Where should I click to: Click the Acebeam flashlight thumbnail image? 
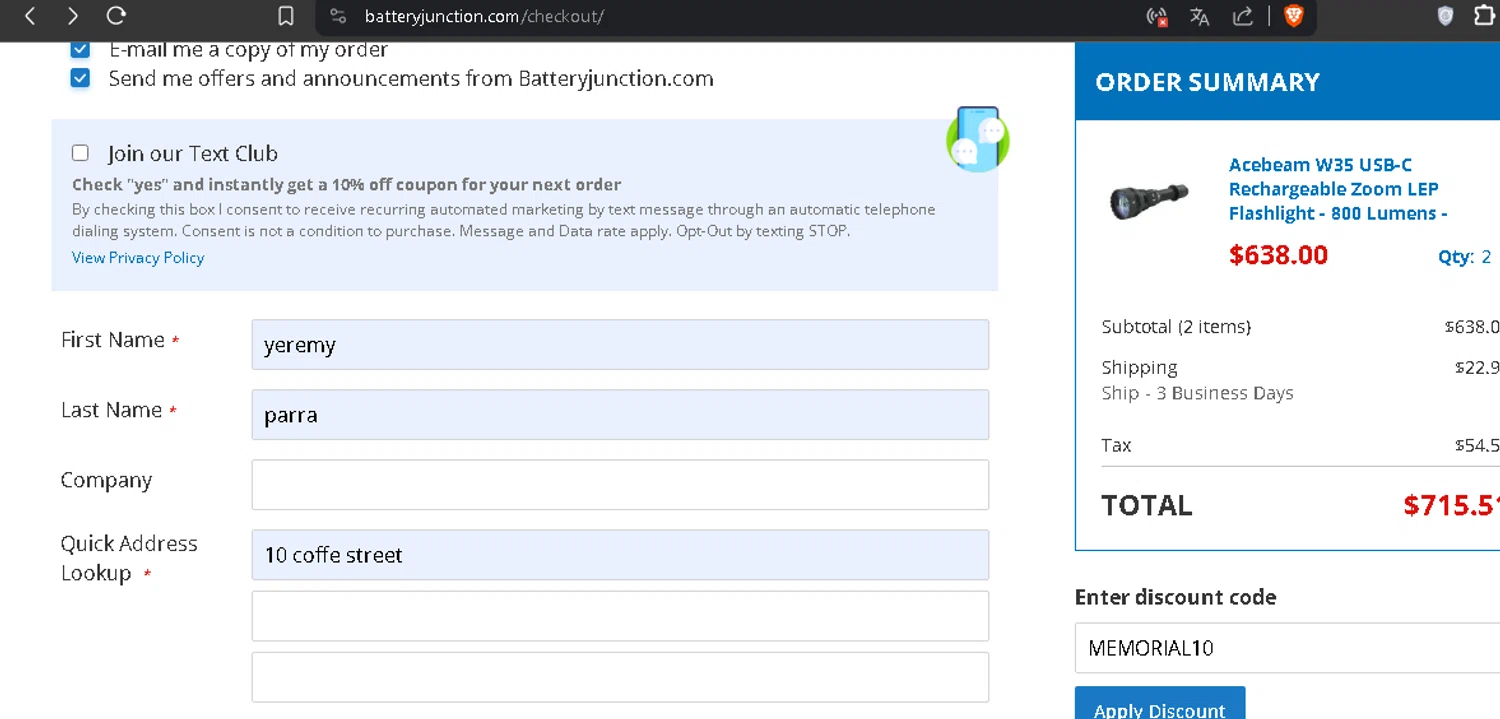[1149, 200]
